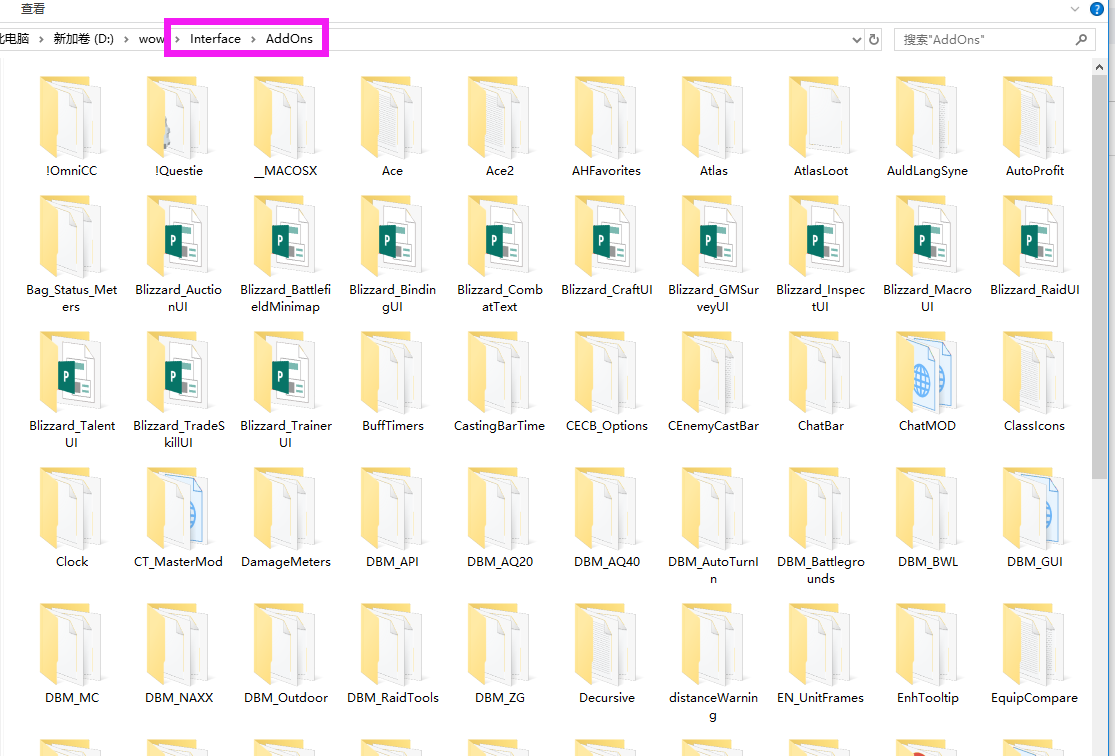Click the DBM_BWL folder name

tap(927, 562)
